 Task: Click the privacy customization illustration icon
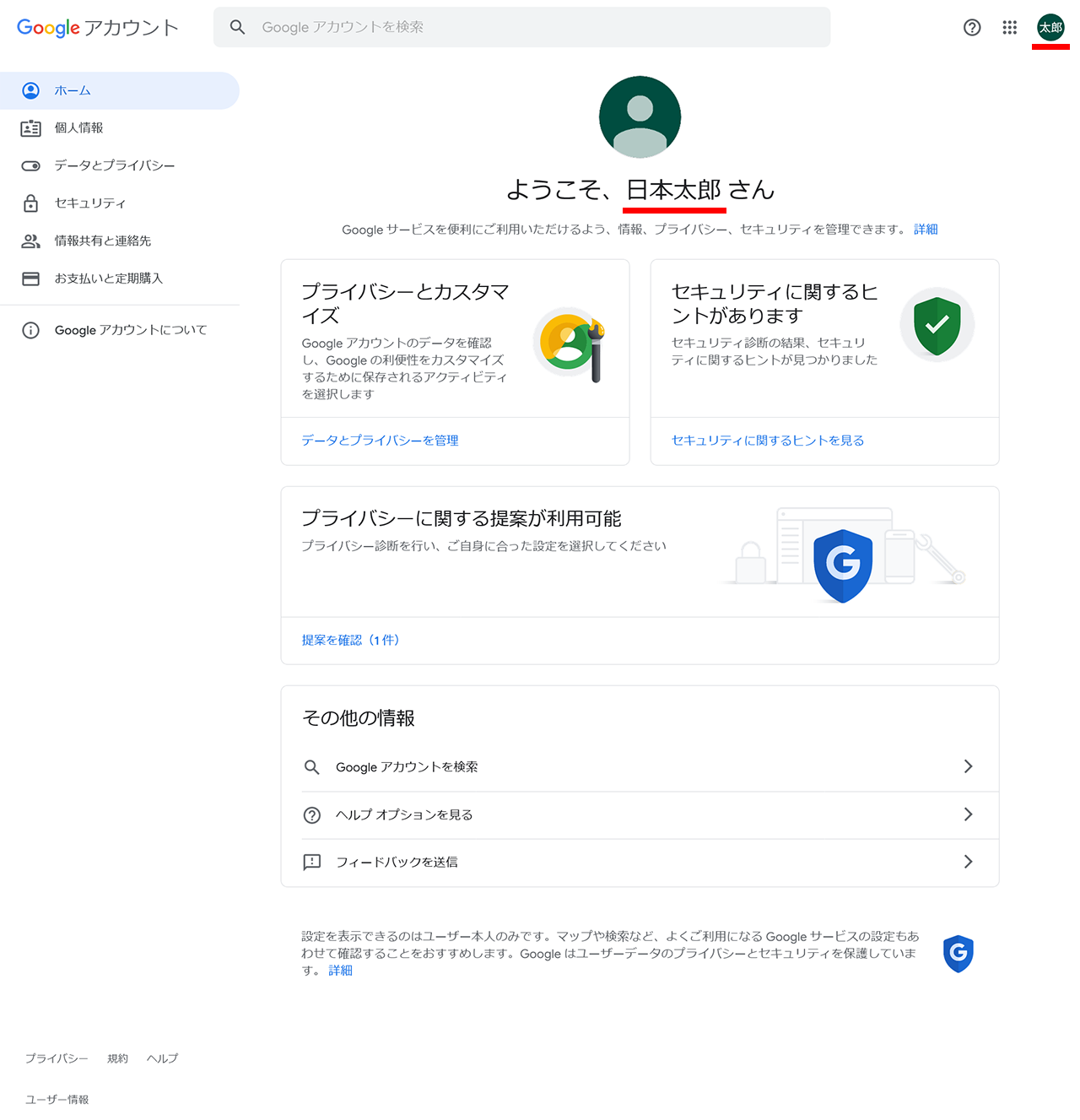click(x=570, y=344)
